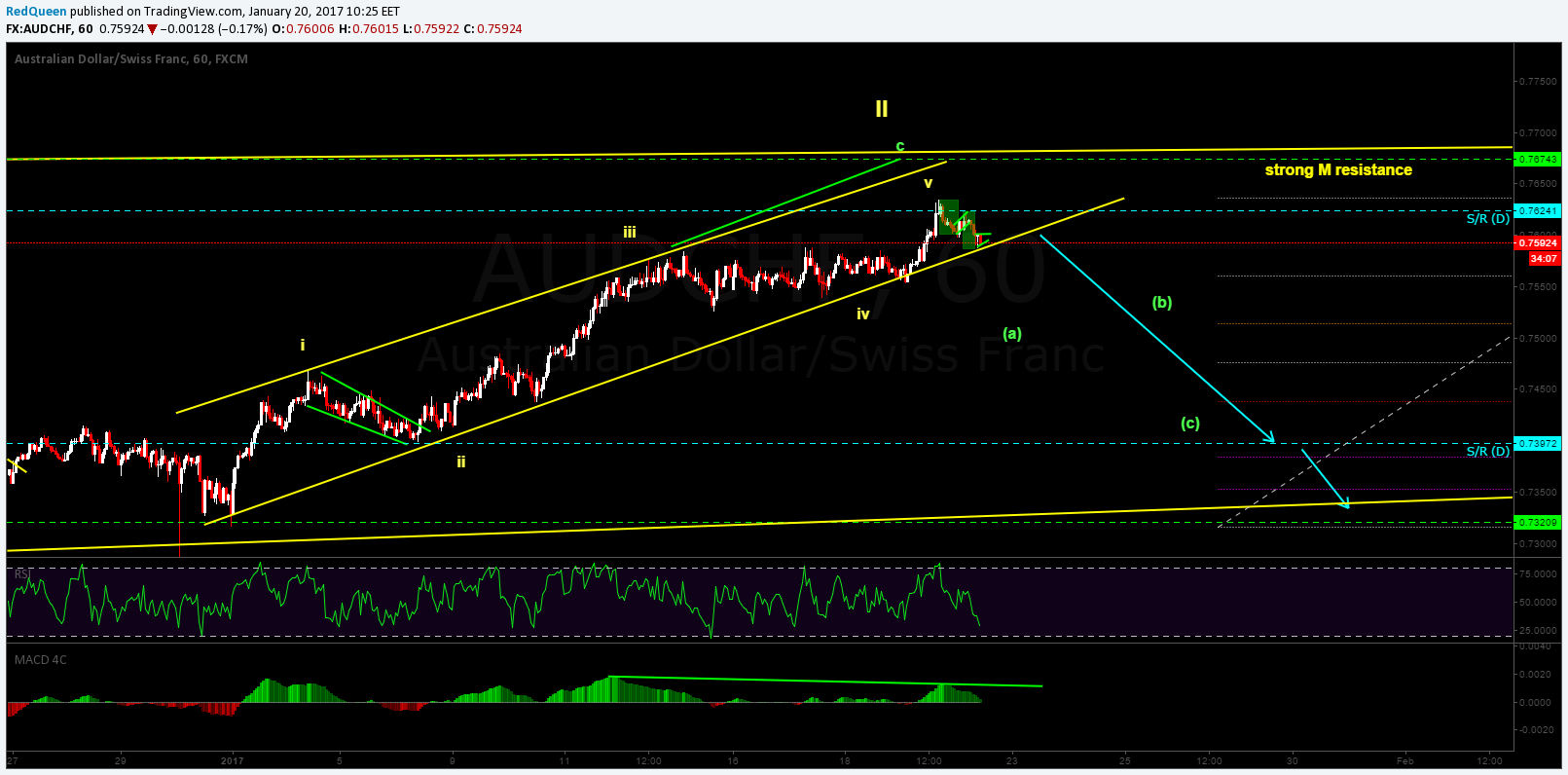
Task: Click the green (a) wave label
Action: (x=1012, y=333)
